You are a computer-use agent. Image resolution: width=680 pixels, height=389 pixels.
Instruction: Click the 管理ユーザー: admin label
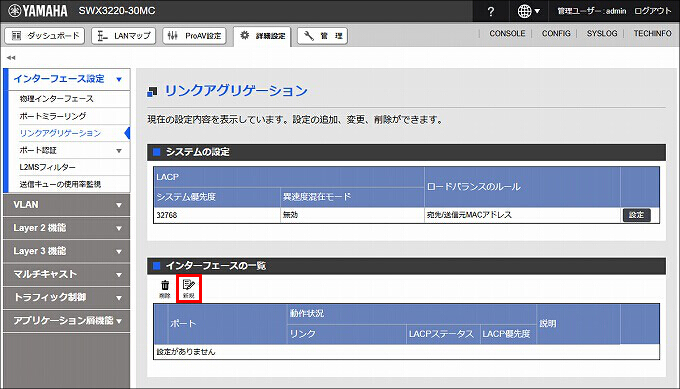pyautogui.click(x=592, y=11)
